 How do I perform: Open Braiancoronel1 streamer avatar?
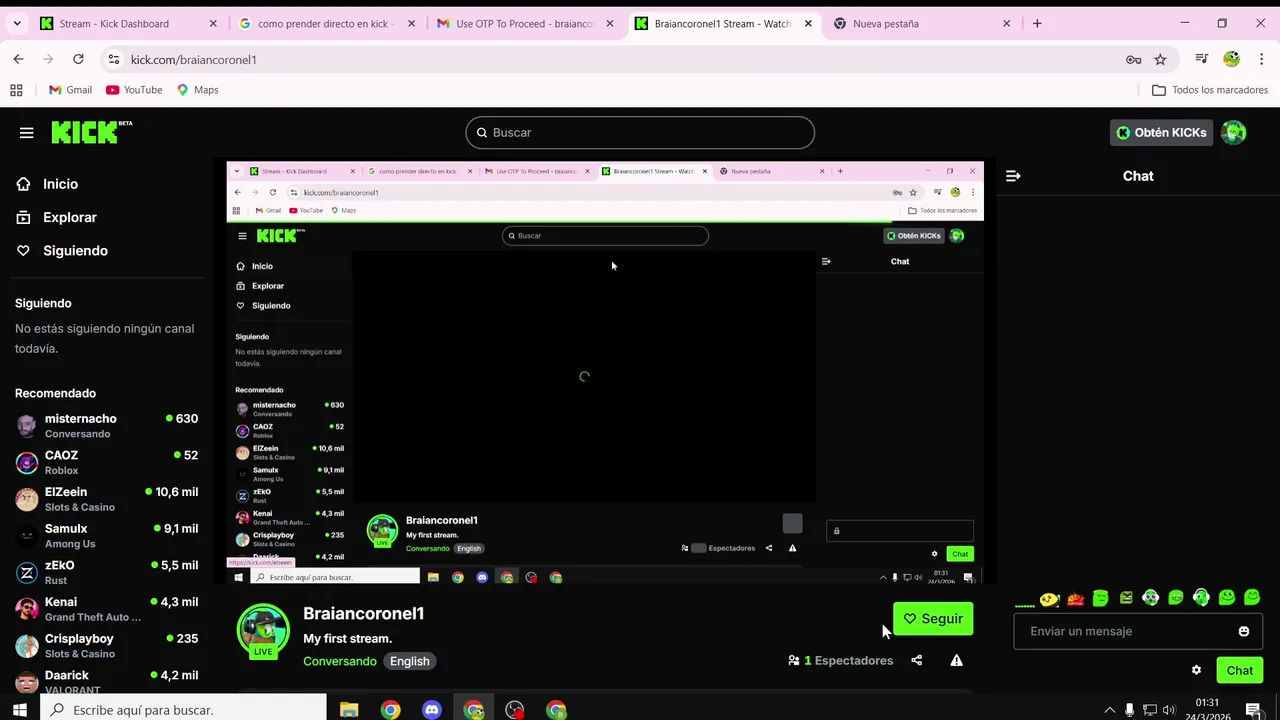tap(263, 632)
